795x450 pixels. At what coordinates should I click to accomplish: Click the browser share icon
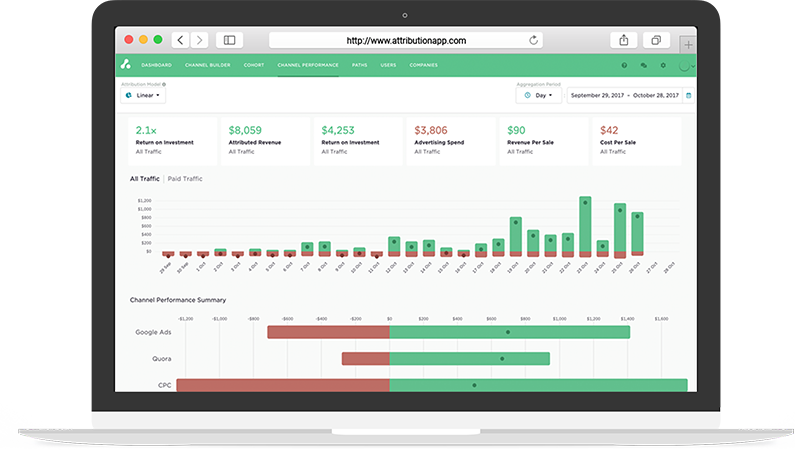(x=624, y=40)
